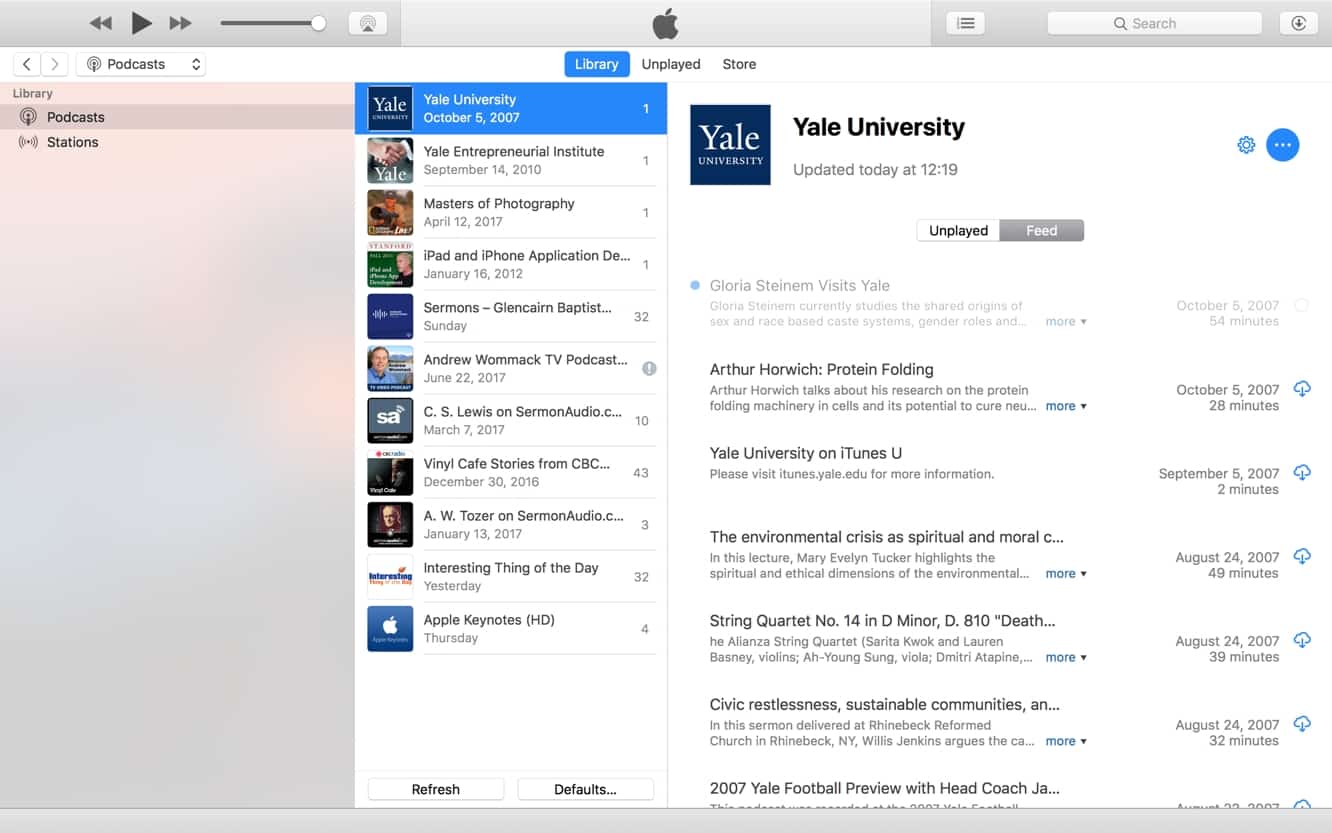Open the blue more-options ellipsis button
Image resolution: width=1332 pixels, height=833 pixels.
1283,145
